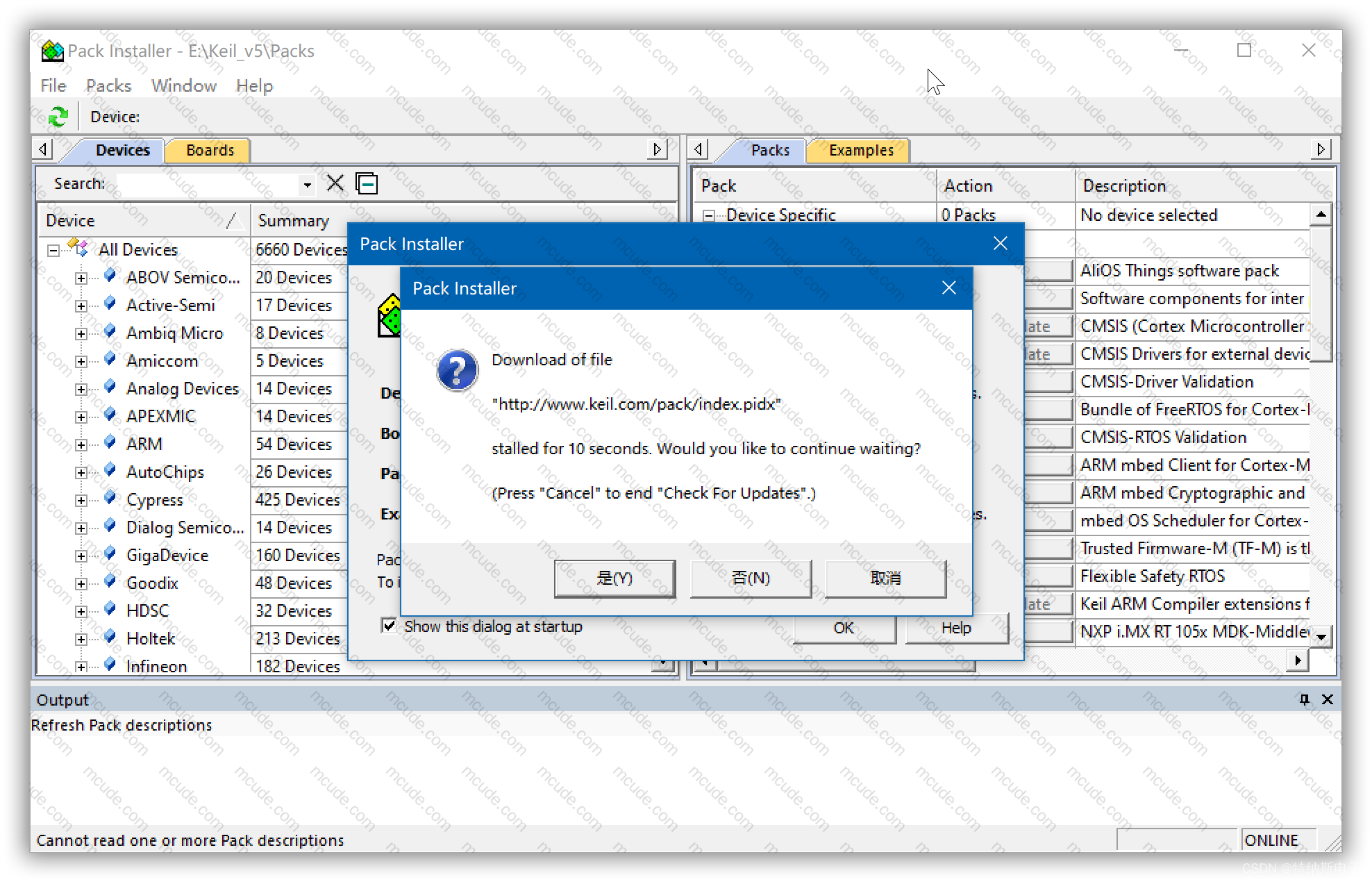
Task: Open the Search dropdown arrow
Action: [307, 185]
